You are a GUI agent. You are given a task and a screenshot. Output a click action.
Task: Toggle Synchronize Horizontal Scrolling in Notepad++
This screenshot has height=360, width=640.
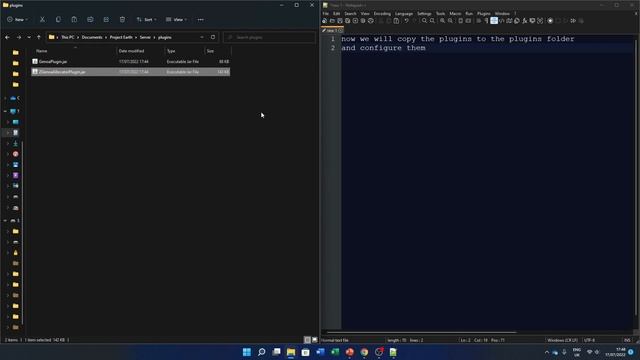click(469, 20)
